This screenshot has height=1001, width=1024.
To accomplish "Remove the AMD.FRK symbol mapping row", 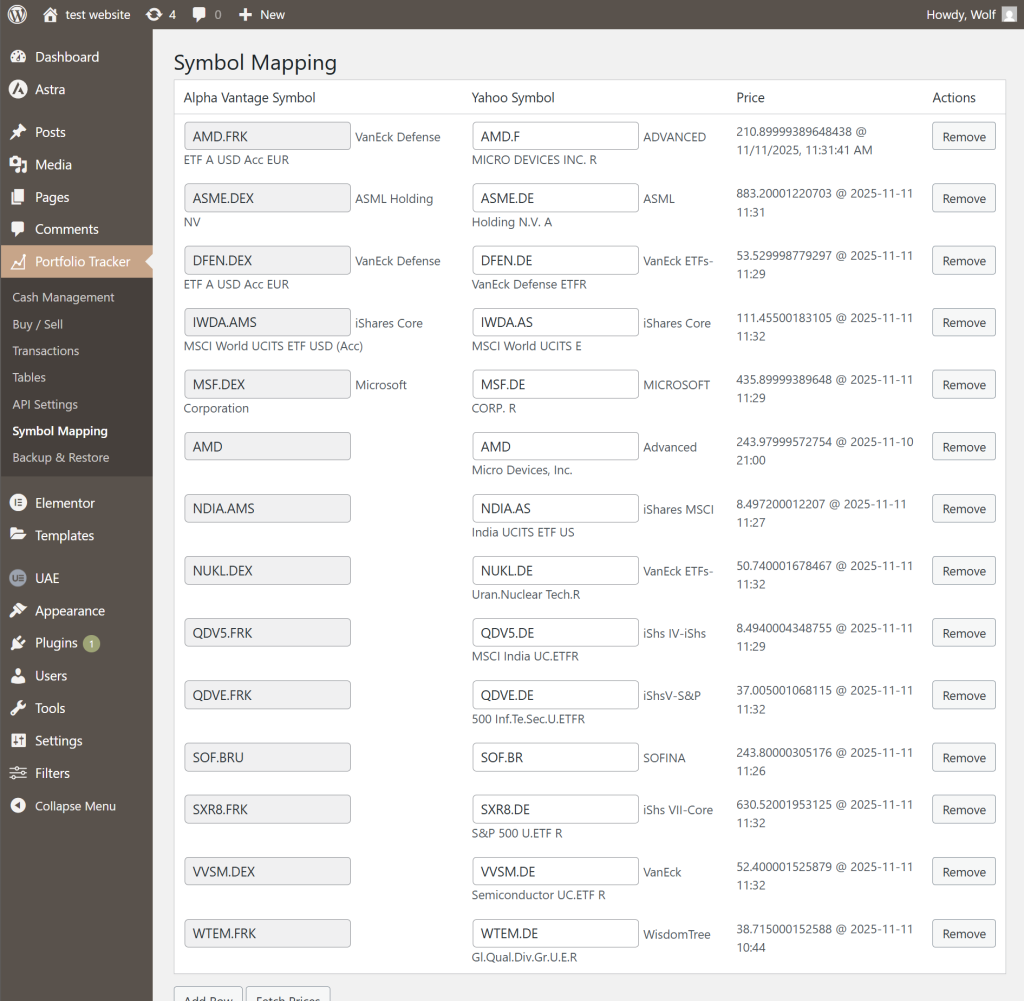I will 963,137.
